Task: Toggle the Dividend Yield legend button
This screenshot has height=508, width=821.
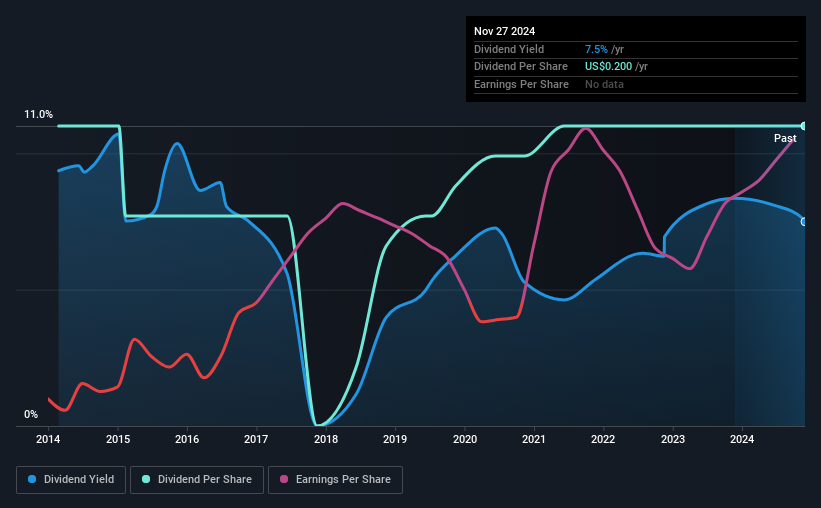Action: [x=71, y=480]
